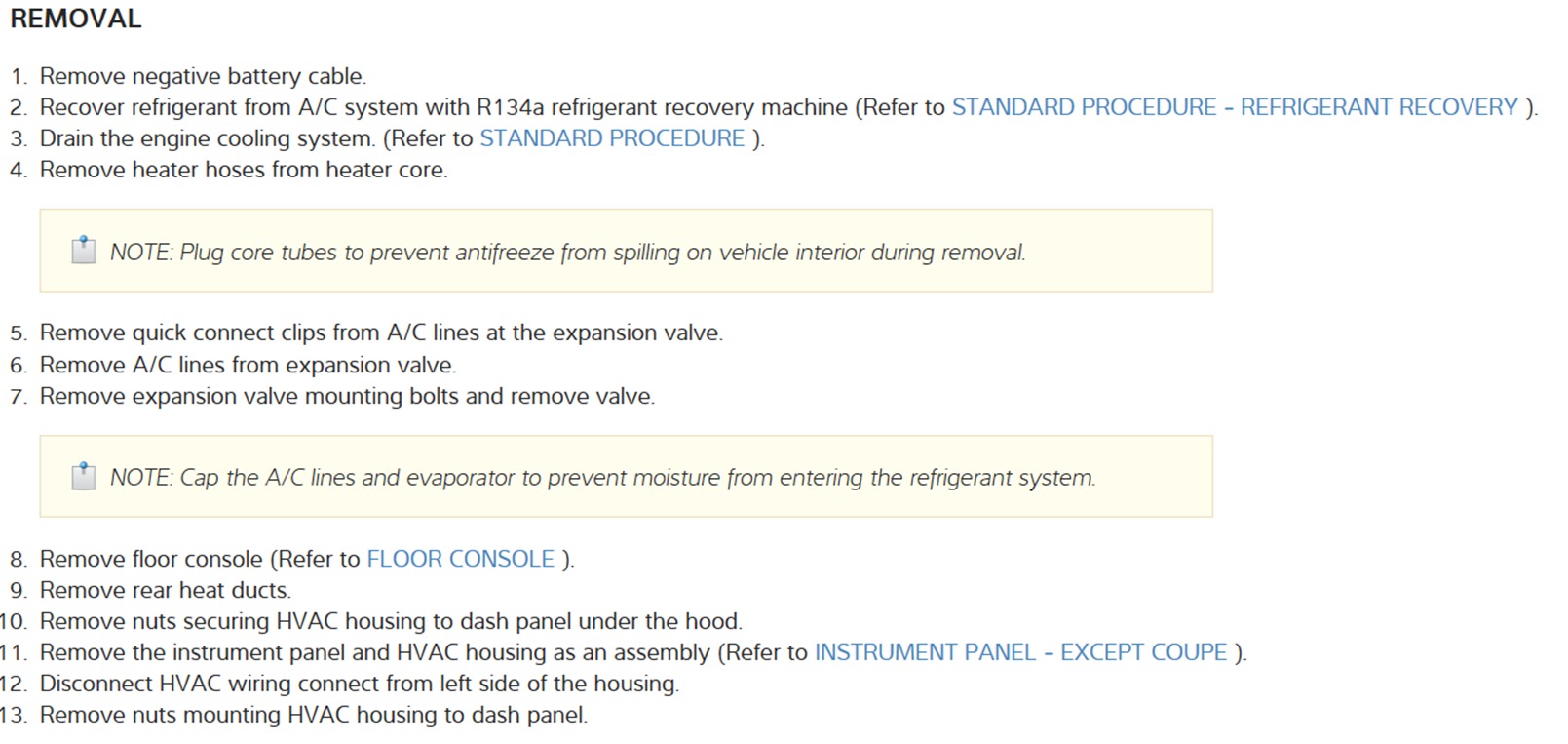
Task: Click step 13 about nuts mounting HVAC housing
Action: pyautogui.click(x=313, y=715)
